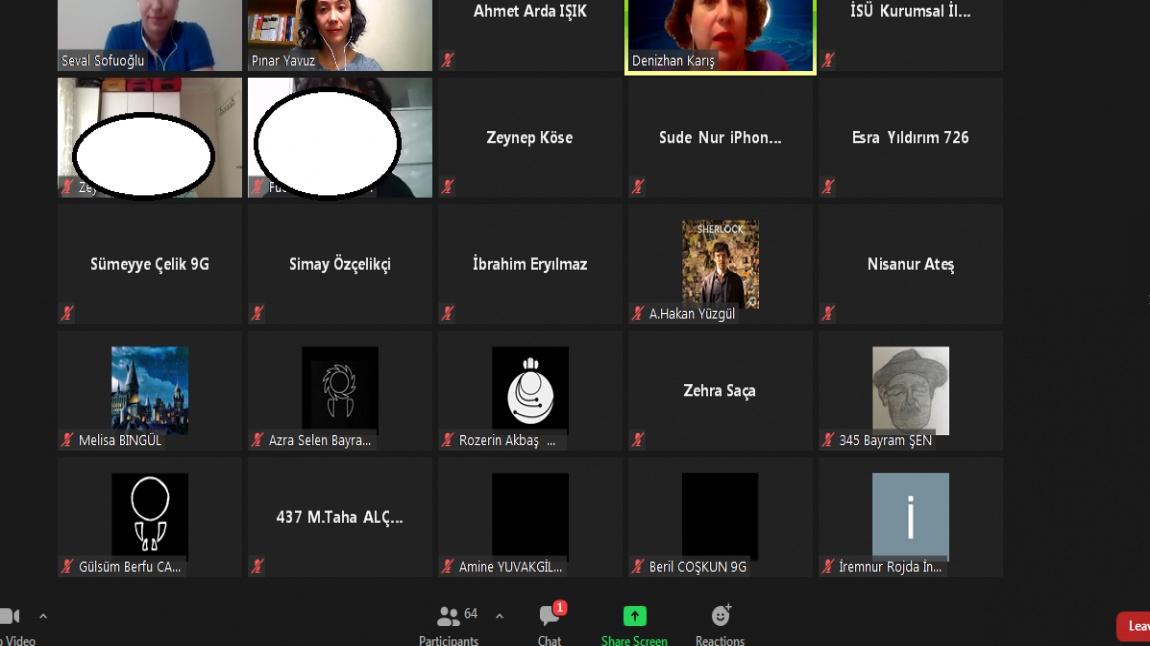The width and height of the screenshot is (1150, 646).
Task: Click Melisa BINGÜL castle profile picture
Action: coord(150,390)
